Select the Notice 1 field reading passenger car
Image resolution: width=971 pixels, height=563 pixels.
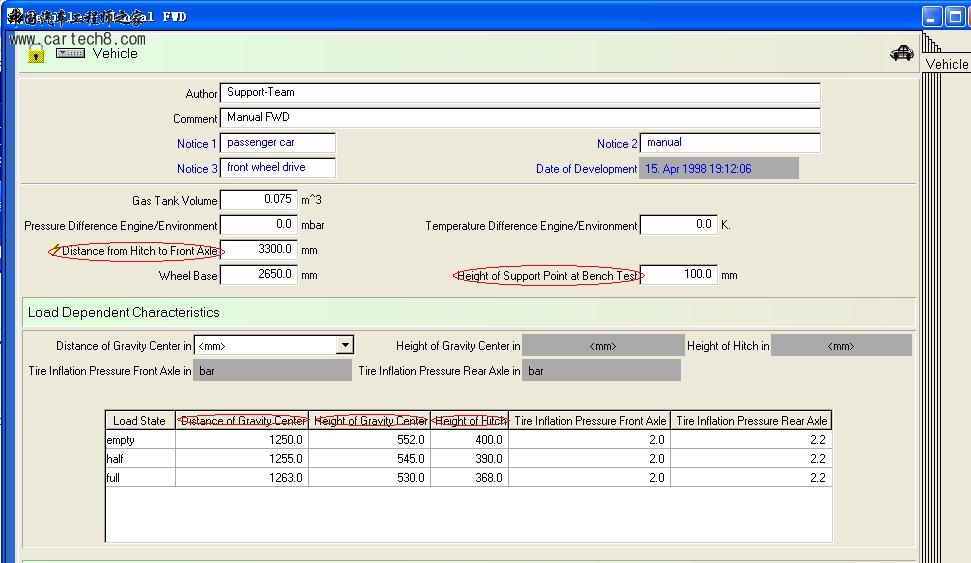277,142
